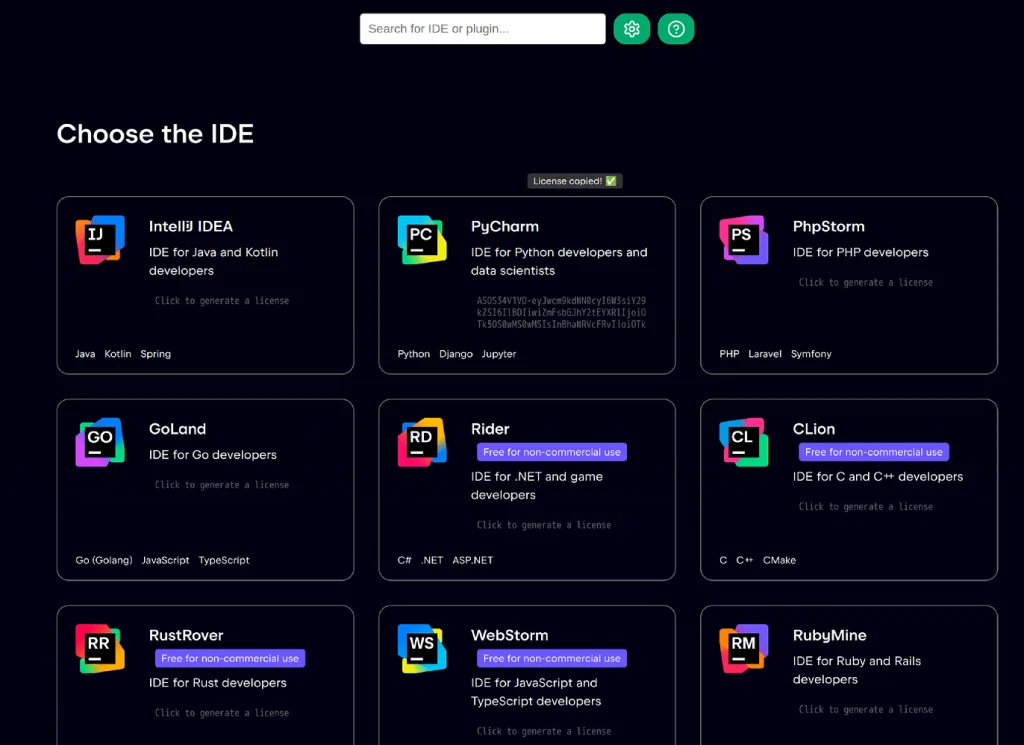
Task: Click the PhpStorm title
Action: [x=829, y=227]
